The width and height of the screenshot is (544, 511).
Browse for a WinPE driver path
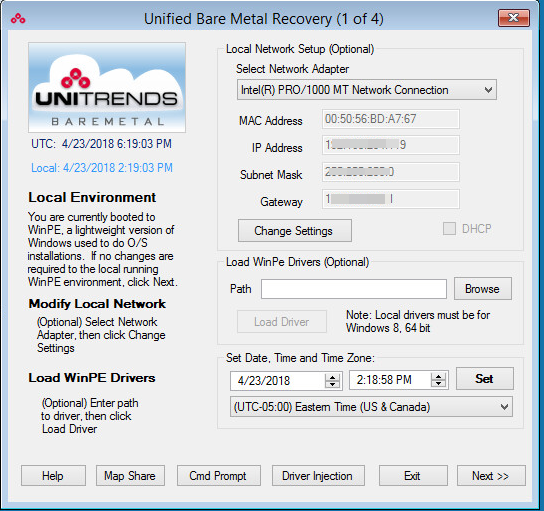[483, 289]
